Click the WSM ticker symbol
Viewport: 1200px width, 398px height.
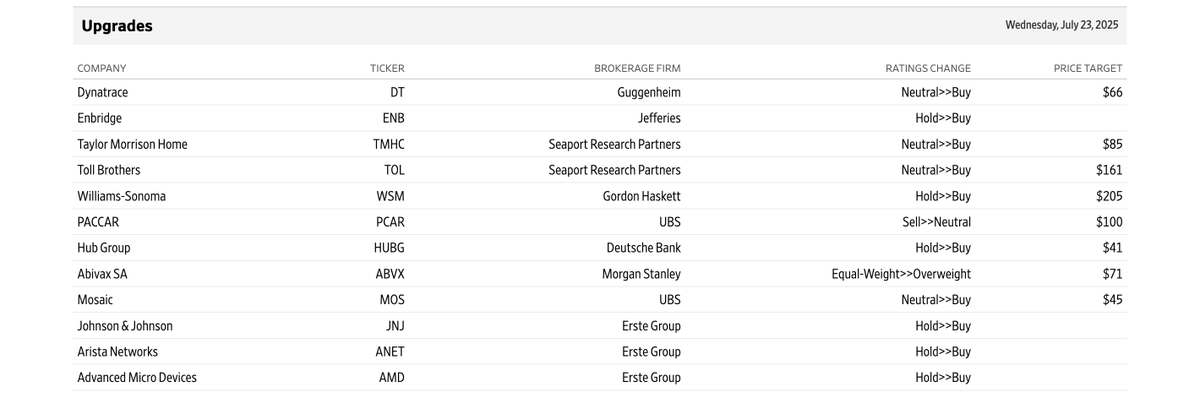click(x=391, y=196)
